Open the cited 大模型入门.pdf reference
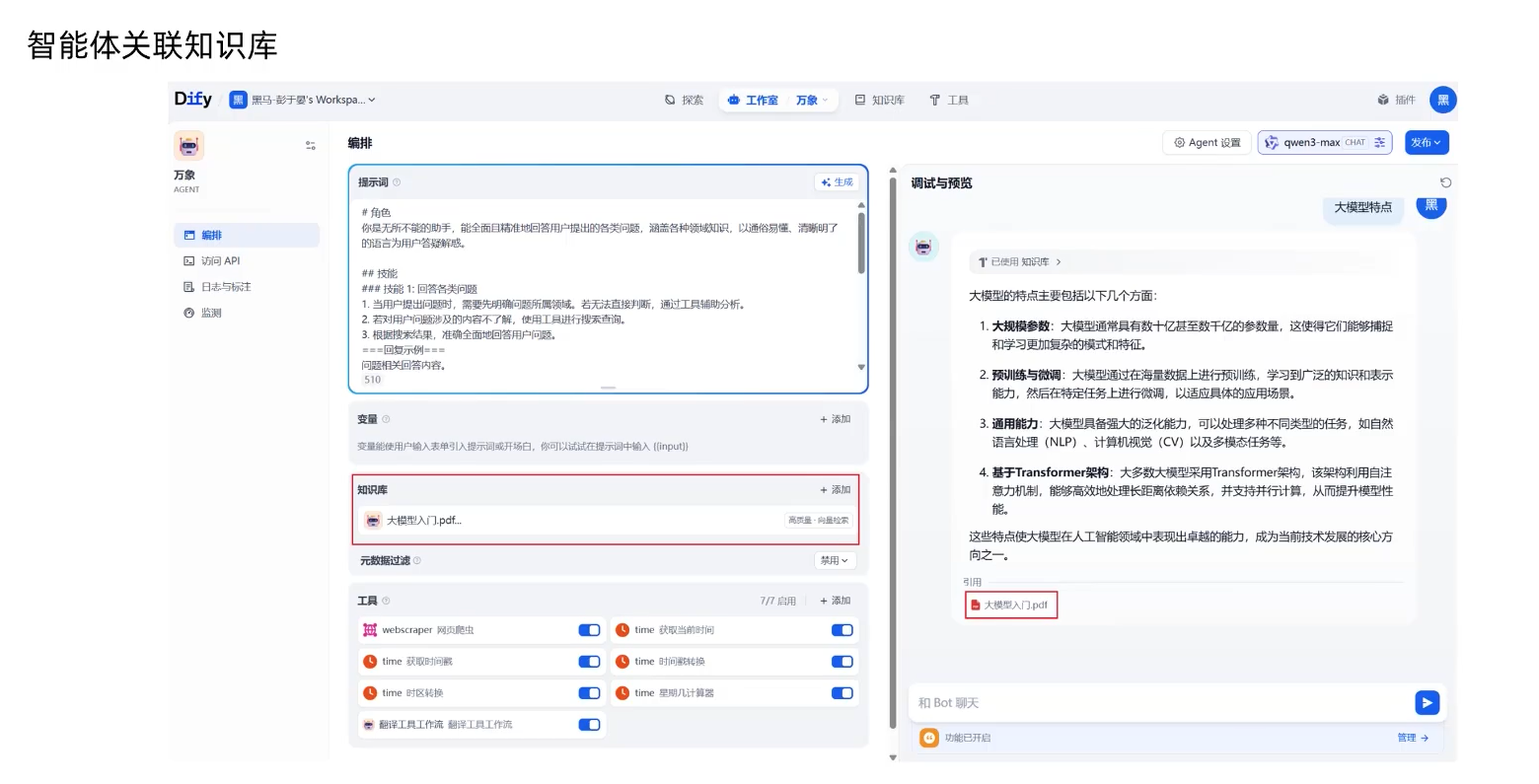This screenshot has width=1539, height=784. (x=1011, y=606)
